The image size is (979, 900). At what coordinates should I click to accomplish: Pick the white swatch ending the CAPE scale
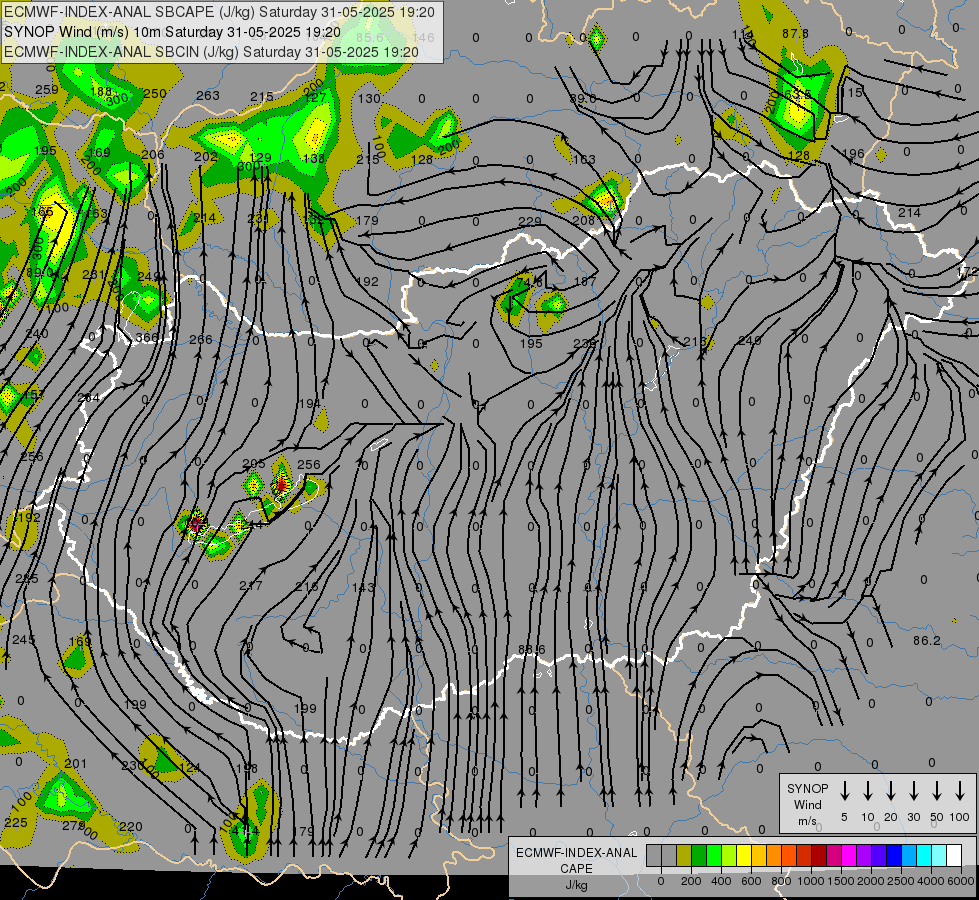point(954,855)
